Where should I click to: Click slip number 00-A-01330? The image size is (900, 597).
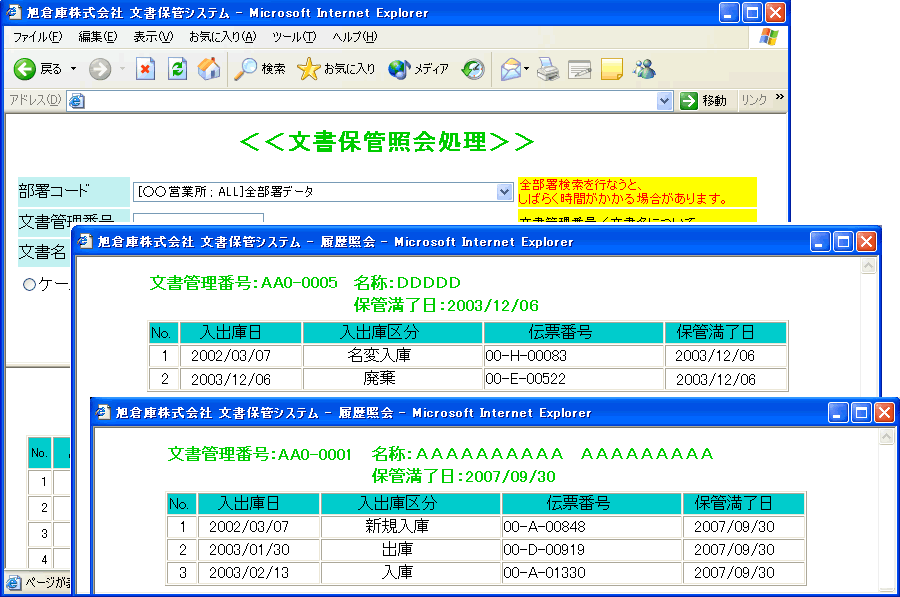point(544,572)
